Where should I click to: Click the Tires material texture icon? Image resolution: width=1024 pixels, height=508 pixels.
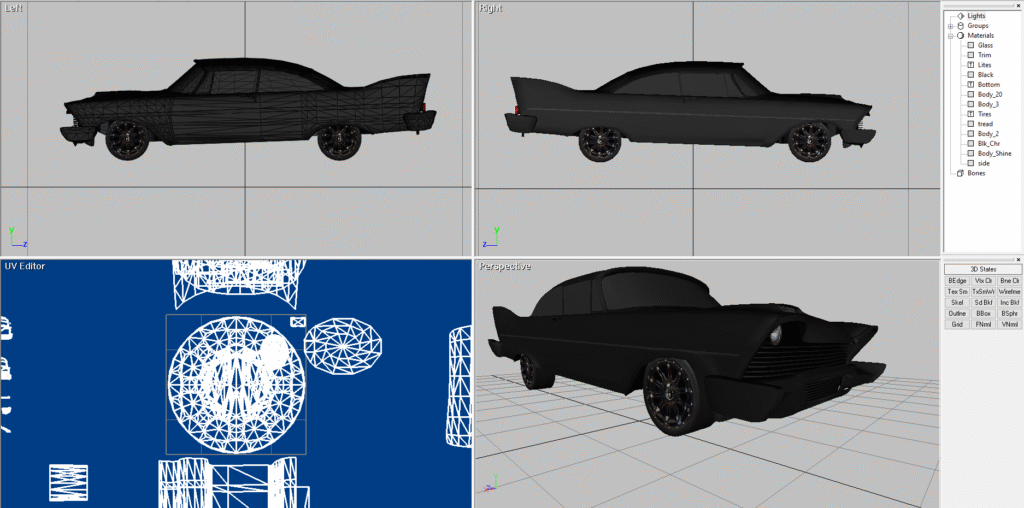pos(970,114)
